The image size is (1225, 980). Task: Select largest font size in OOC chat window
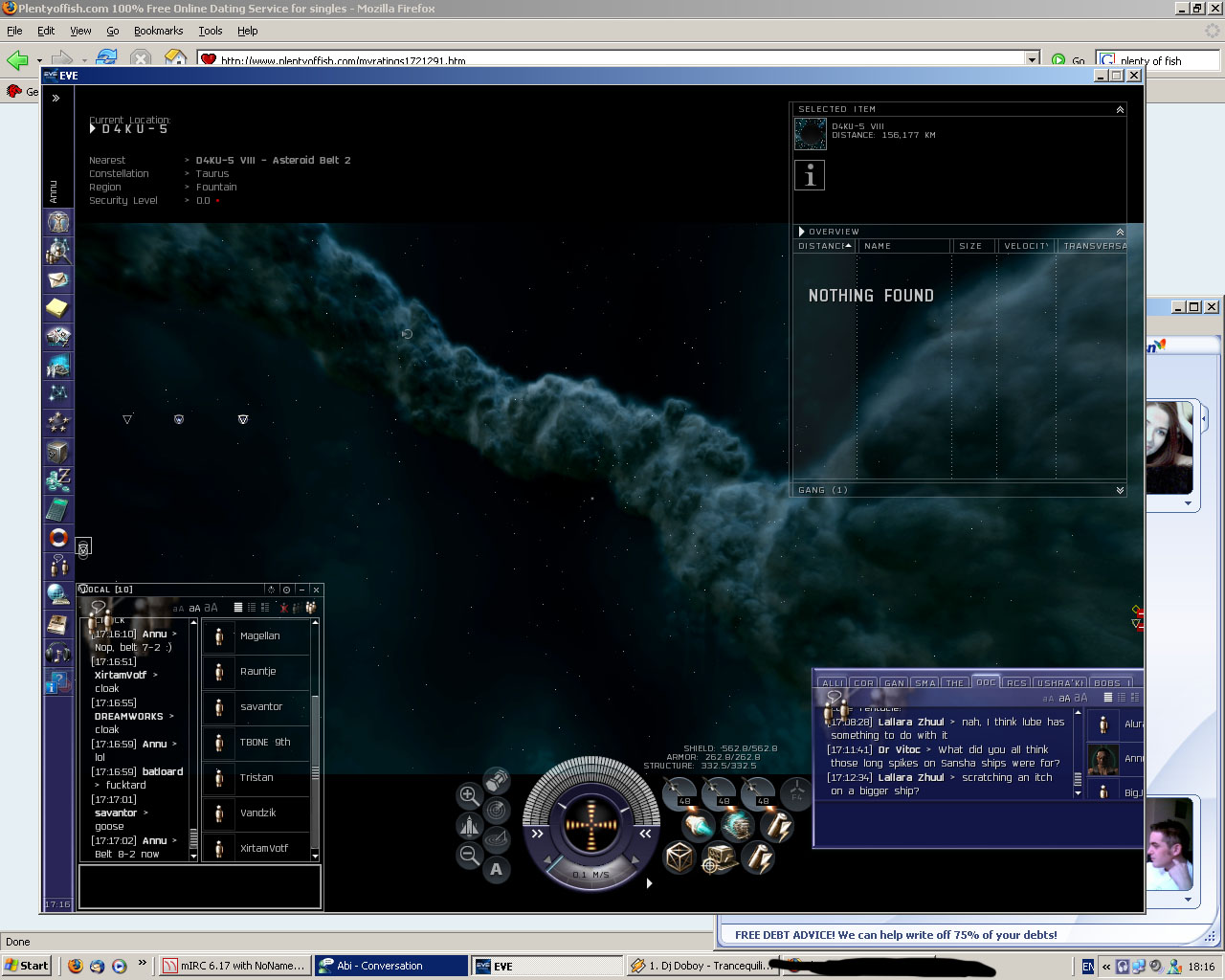coord(1080,698)
